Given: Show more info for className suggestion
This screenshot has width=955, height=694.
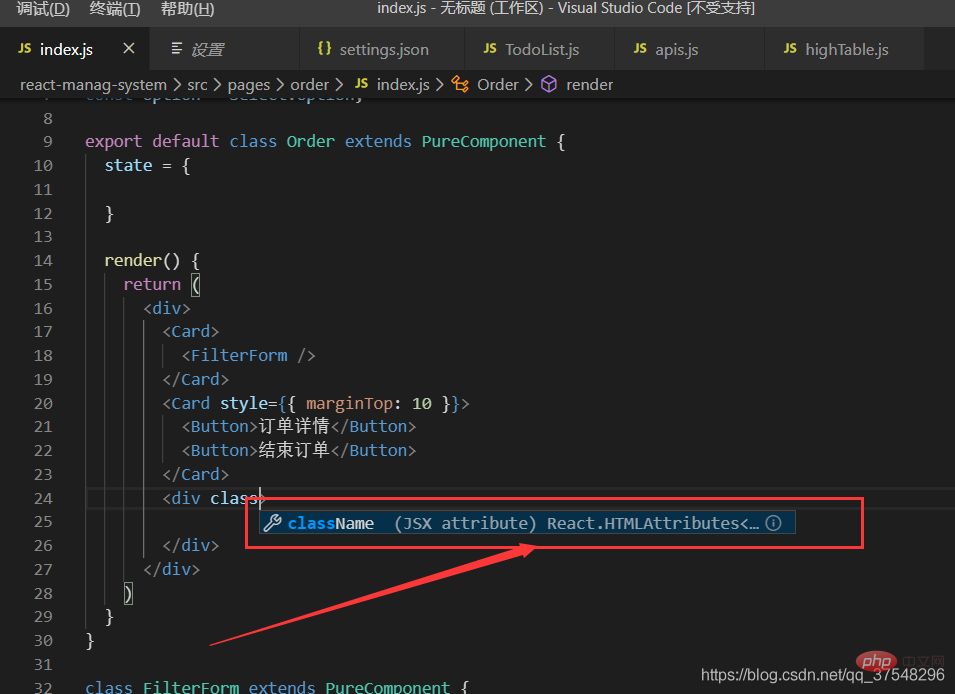Looking at the screenshot, I should (x=774, y=523).
